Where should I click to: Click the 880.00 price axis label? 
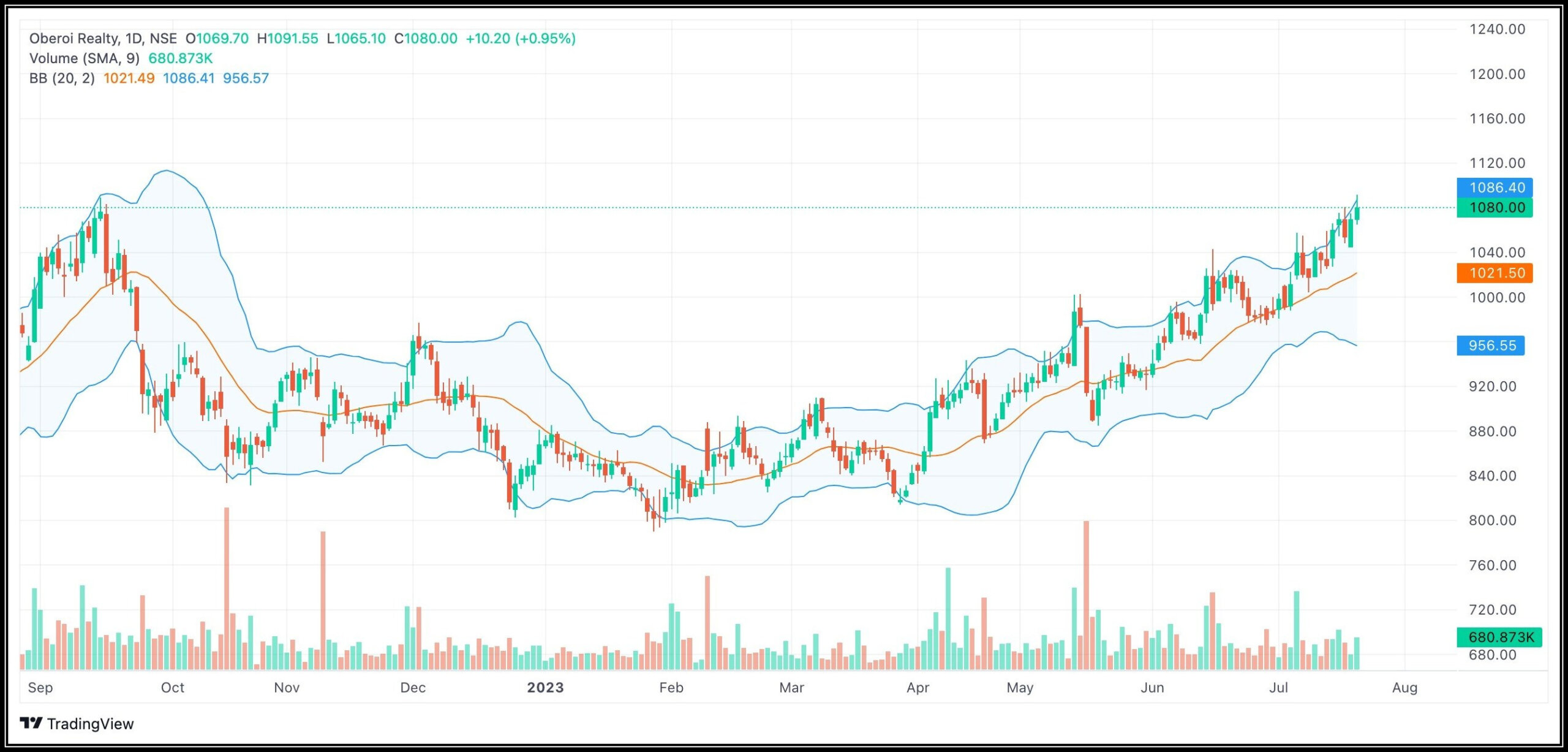[x=1493, y=431]
